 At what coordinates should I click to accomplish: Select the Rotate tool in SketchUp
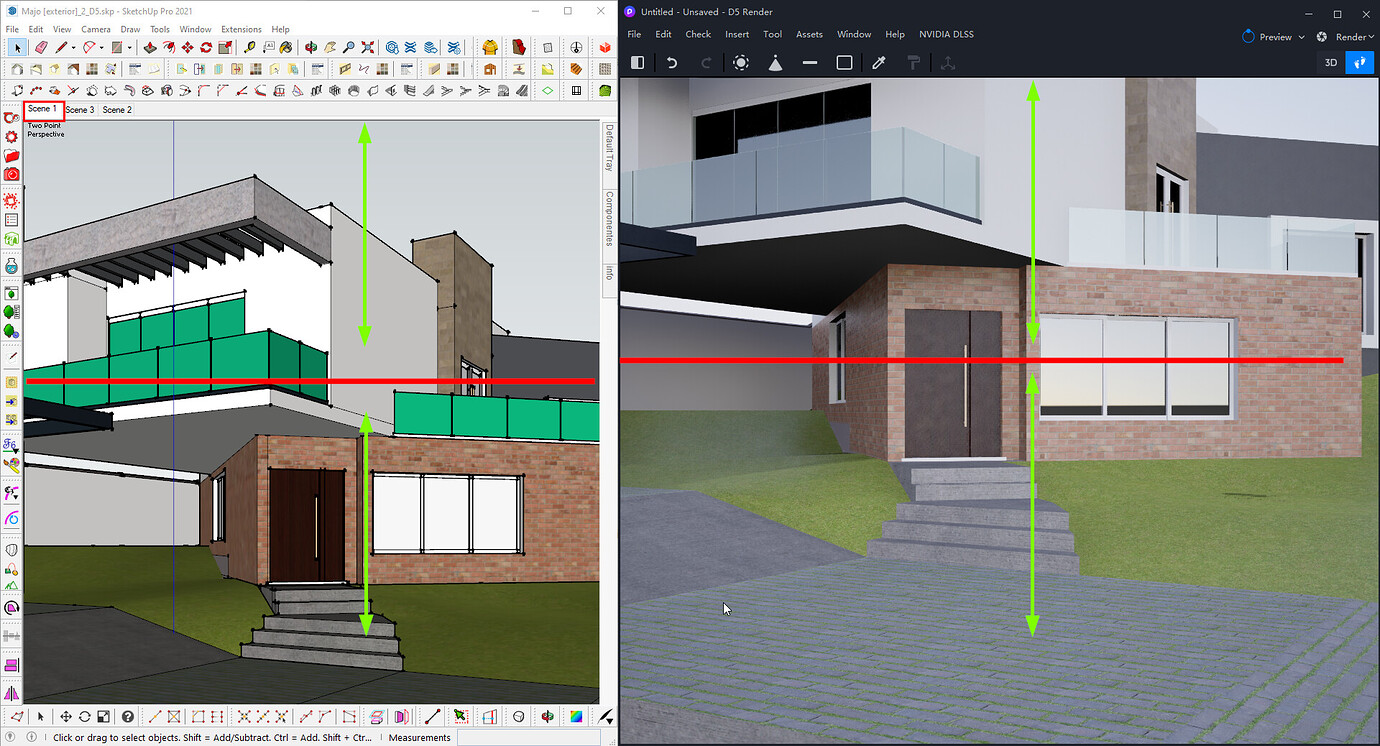click(x=207, y=47)
